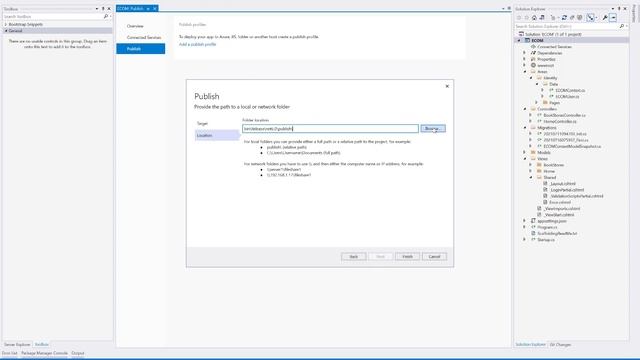Expand the Models folder
This screenshot has height=360, width=640.
[525, 152]
